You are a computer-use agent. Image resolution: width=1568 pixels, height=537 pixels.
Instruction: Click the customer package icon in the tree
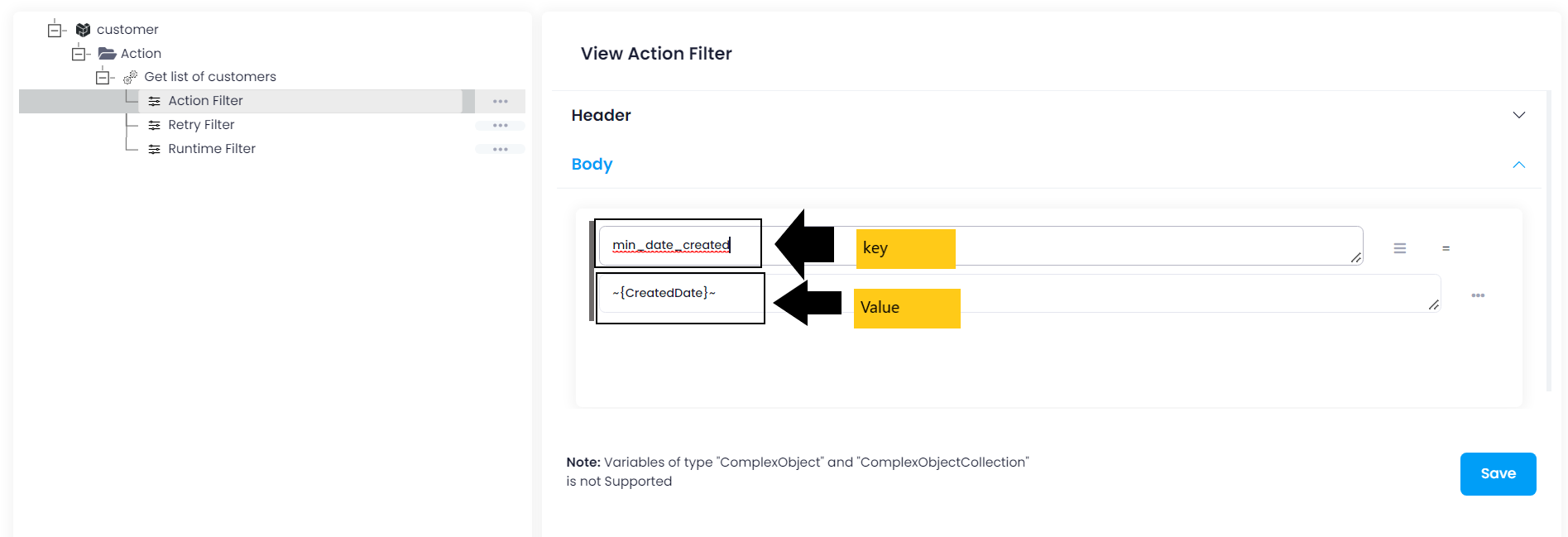click(83, 29)
